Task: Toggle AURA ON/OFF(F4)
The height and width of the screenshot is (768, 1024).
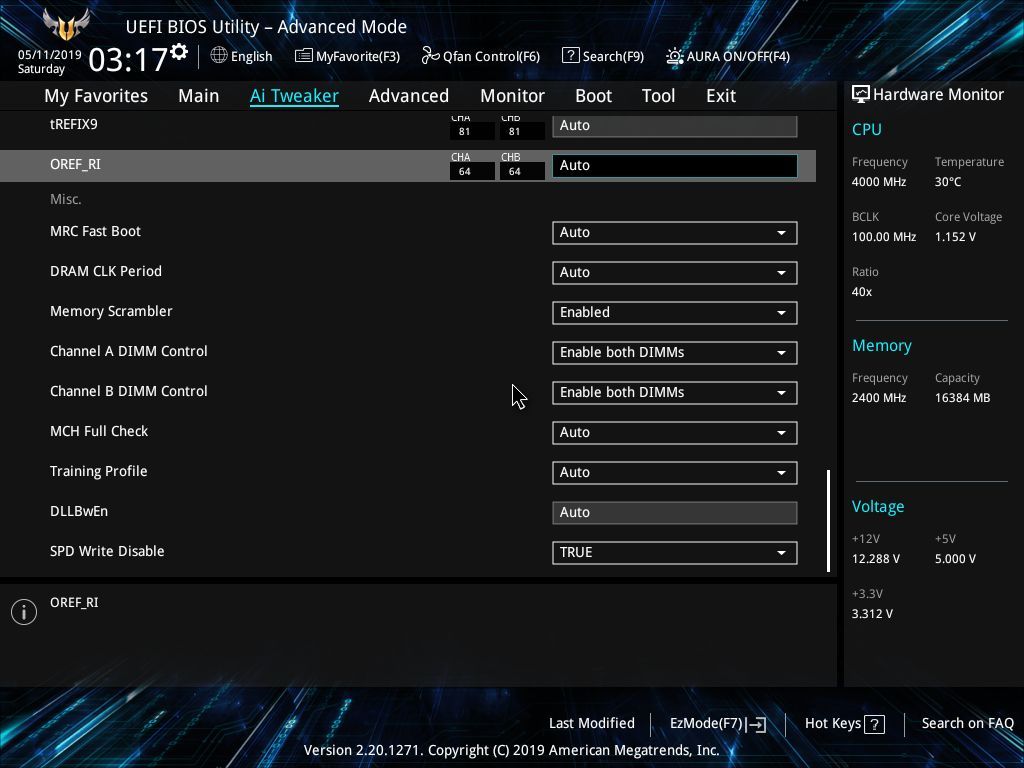Action: [x=728, y=56]
